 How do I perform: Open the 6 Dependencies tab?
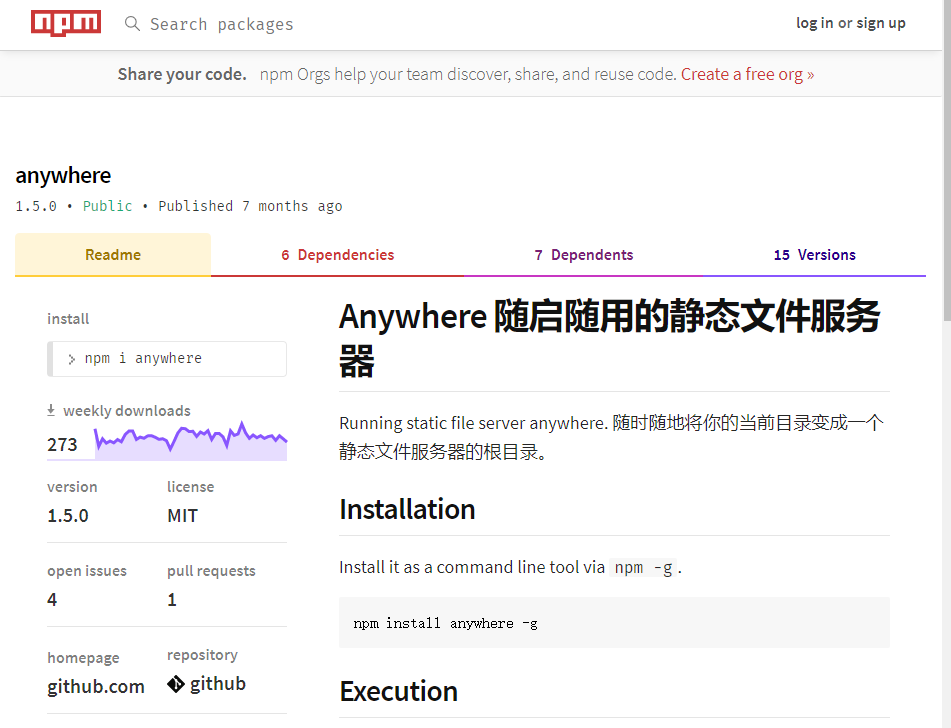pyautogui.click(x=337, y=255)
